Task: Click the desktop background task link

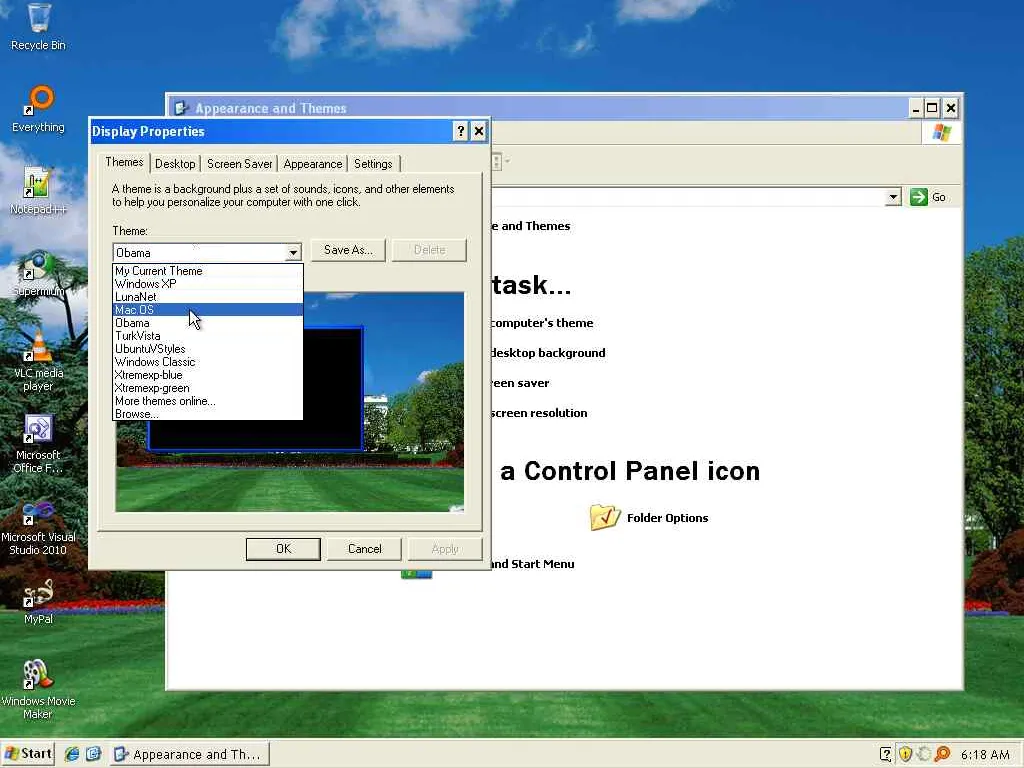Action: point(548,353)
